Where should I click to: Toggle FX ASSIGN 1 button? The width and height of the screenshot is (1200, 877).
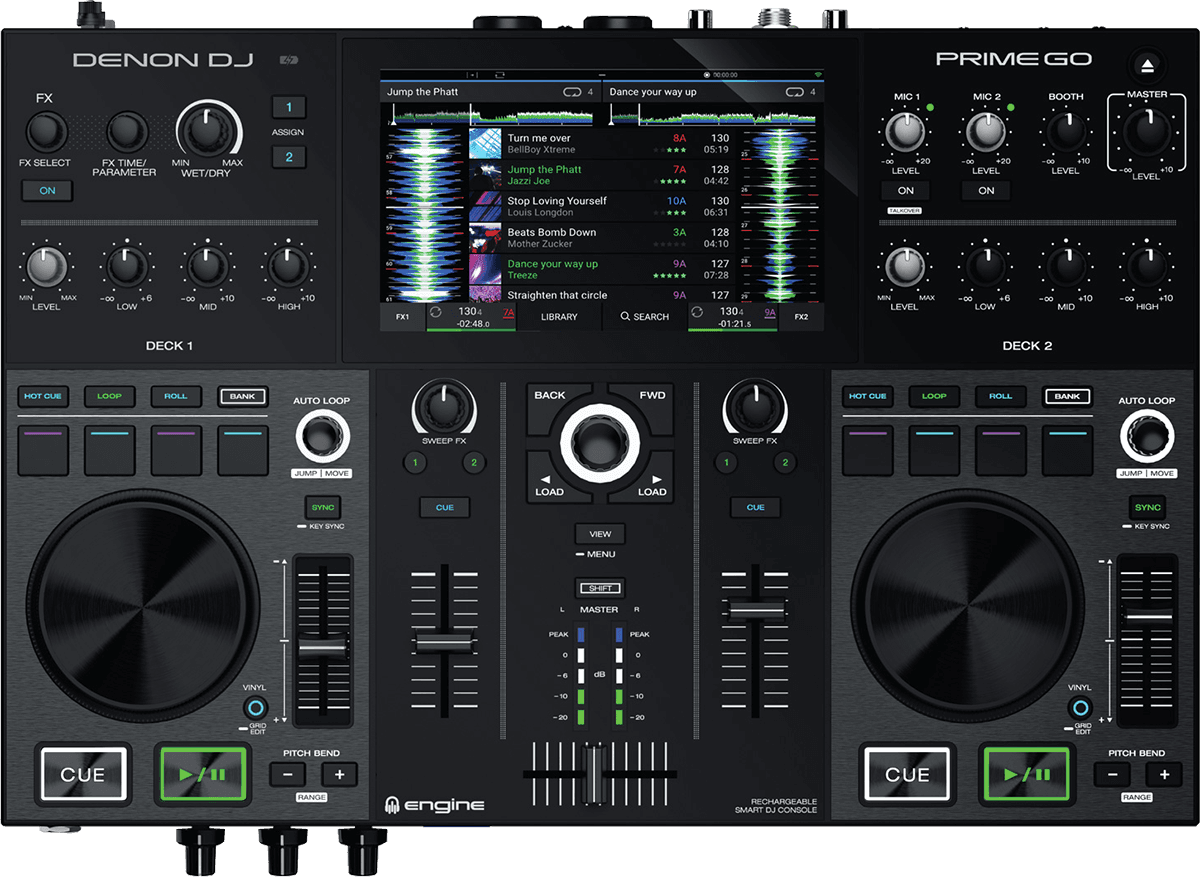289,107
